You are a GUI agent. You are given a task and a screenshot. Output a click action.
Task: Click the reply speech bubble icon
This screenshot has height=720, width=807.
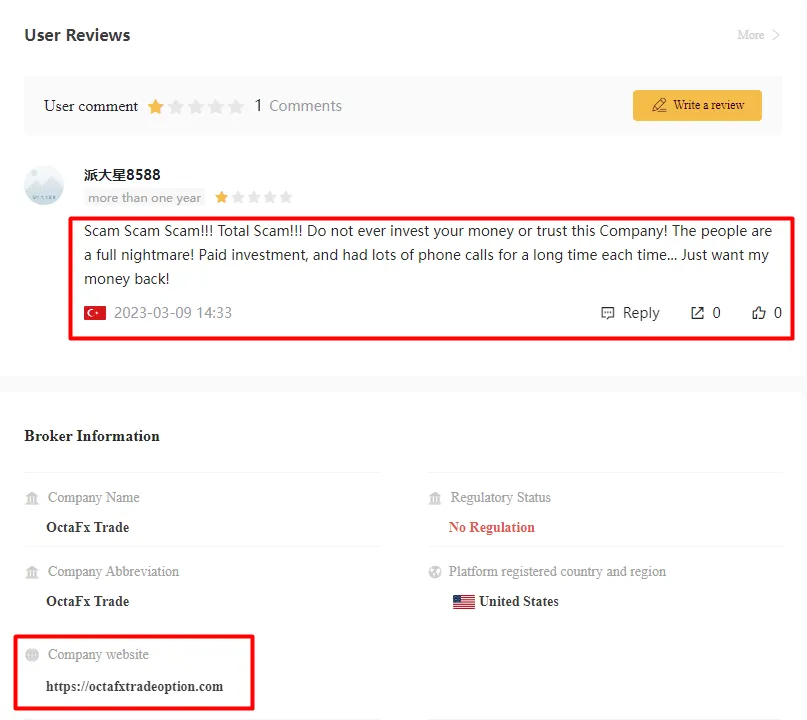(x=607, y=313)
